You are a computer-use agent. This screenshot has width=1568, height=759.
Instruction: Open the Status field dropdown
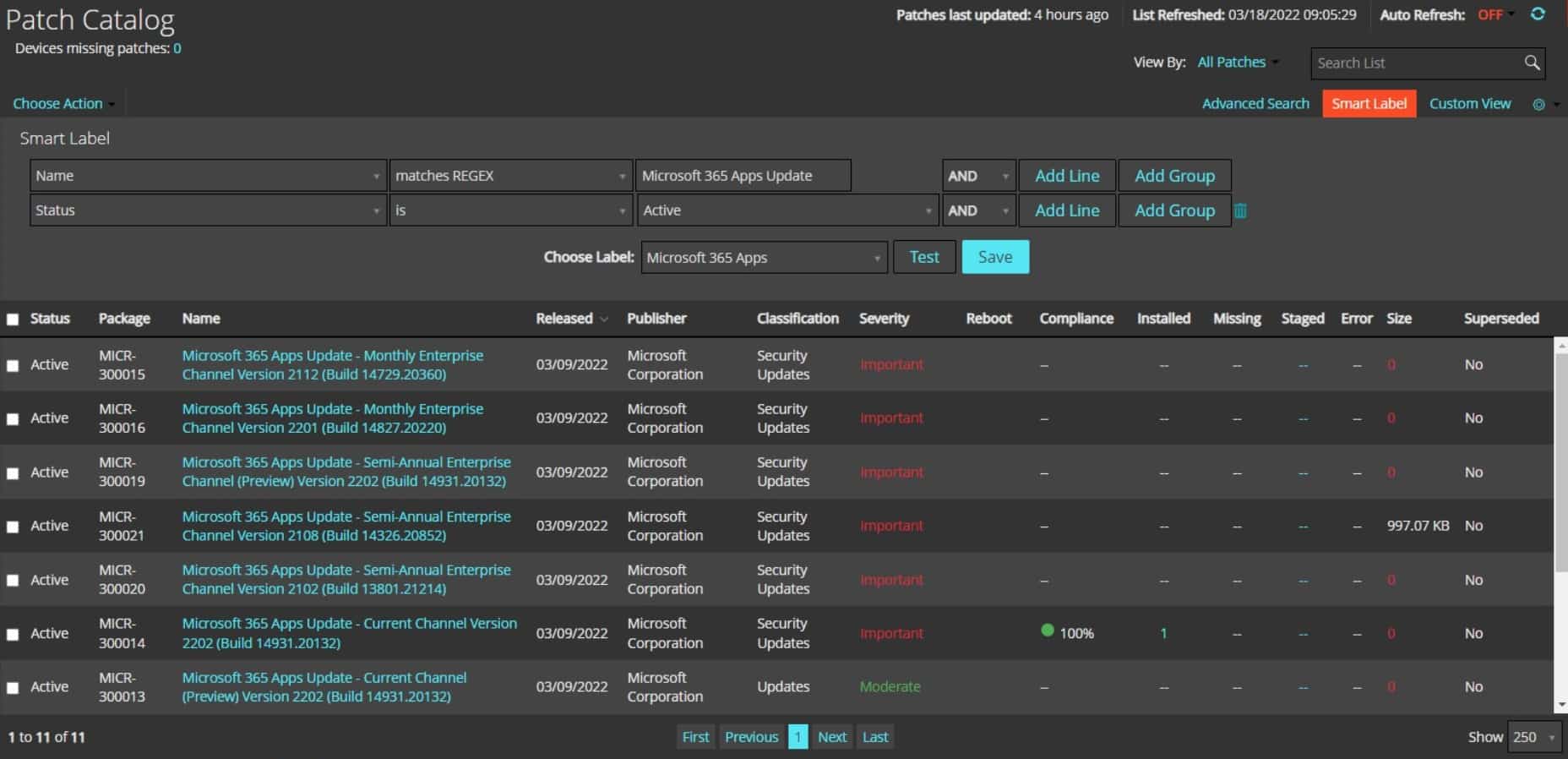pos(208,210)
